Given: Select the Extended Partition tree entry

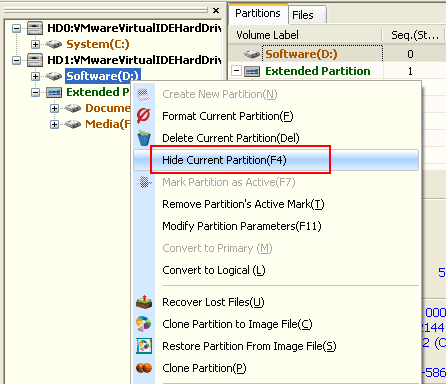Looking at the screenshot, I should [97, 92].
